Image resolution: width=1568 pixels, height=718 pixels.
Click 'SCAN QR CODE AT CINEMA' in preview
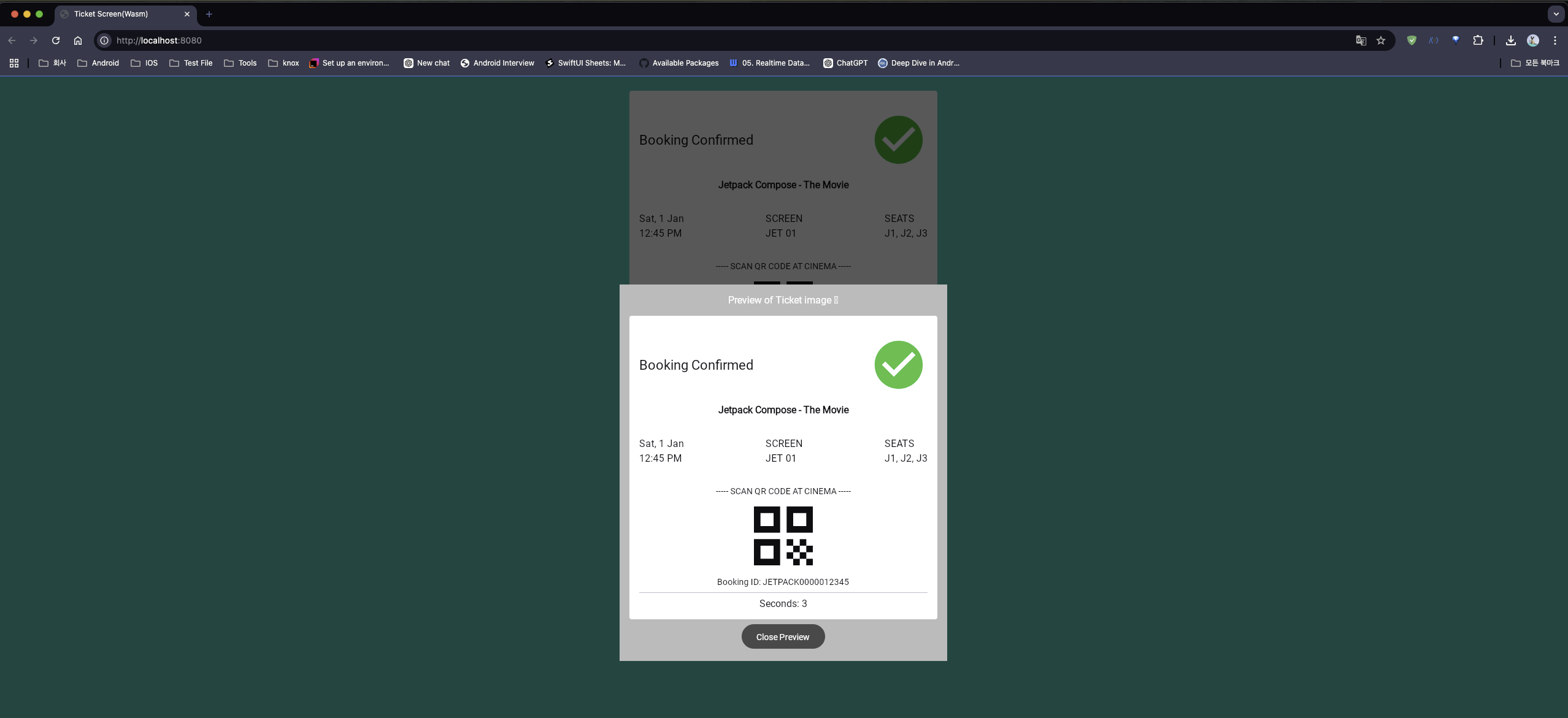pos(783,491)
